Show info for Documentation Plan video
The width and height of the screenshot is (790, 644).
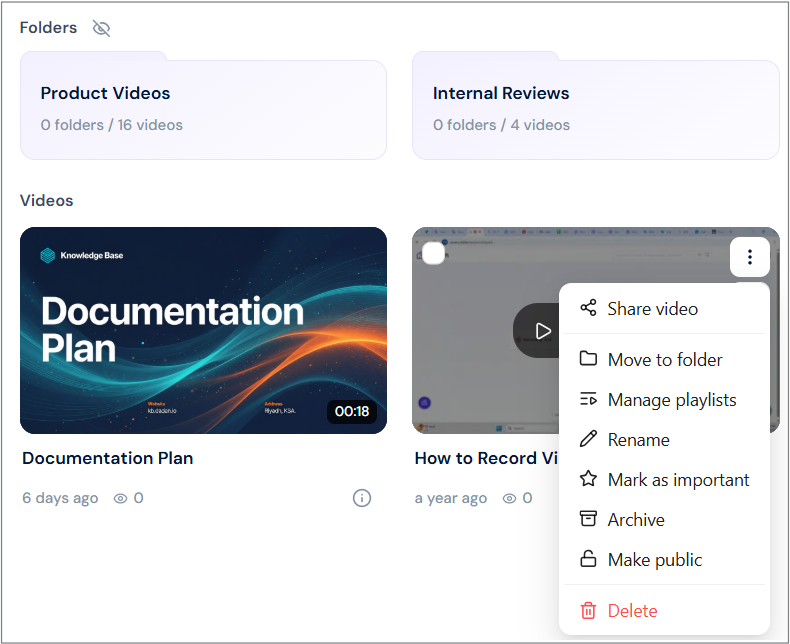[x=362, y=498]
